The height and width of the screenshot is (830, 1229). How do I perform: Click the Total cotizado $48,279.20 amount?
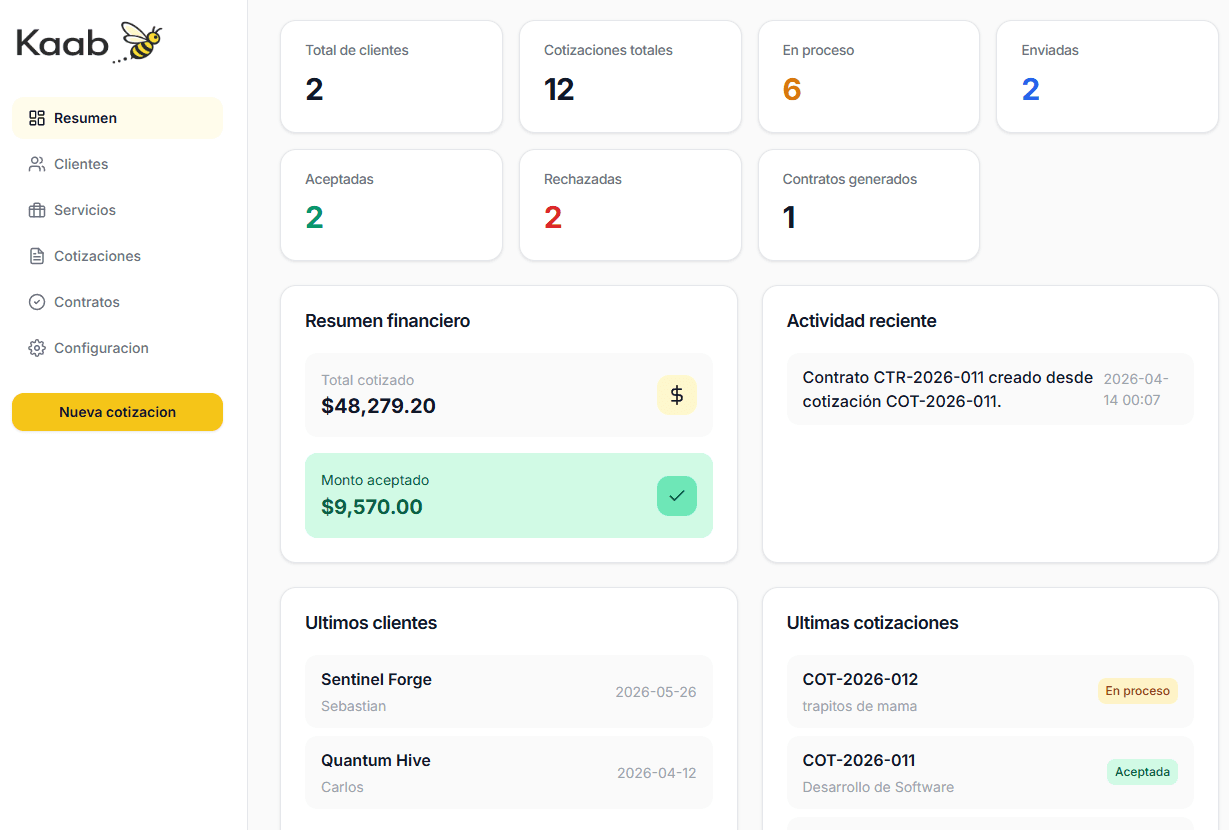point(378,406)
